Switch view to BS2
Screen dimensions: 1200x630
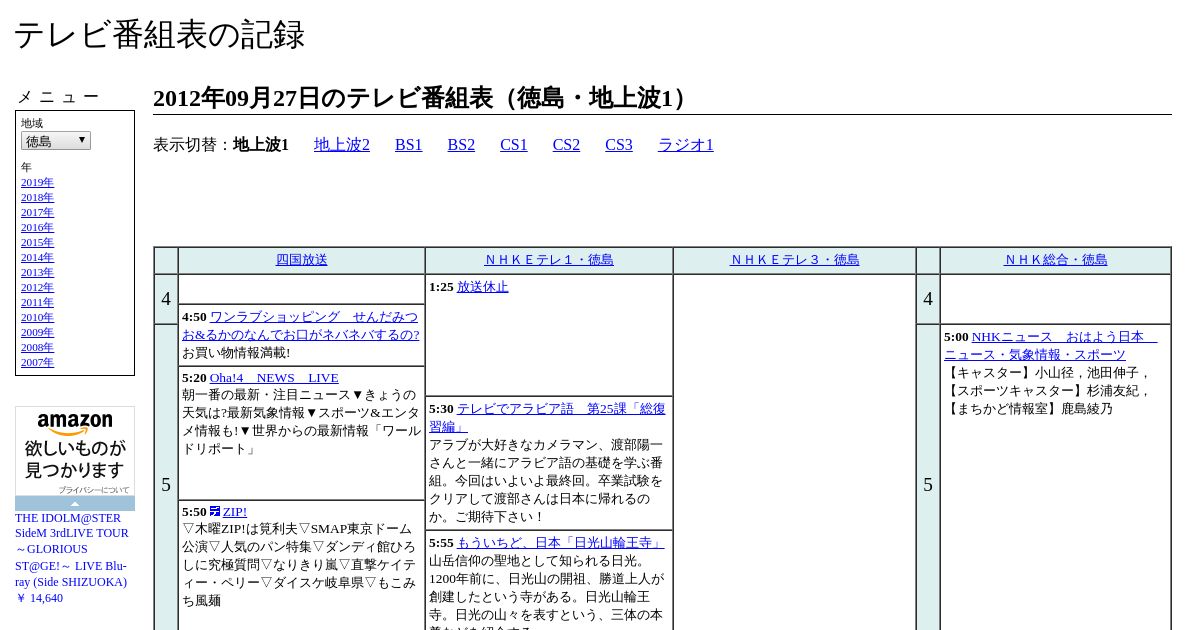(x=461, y=145)
